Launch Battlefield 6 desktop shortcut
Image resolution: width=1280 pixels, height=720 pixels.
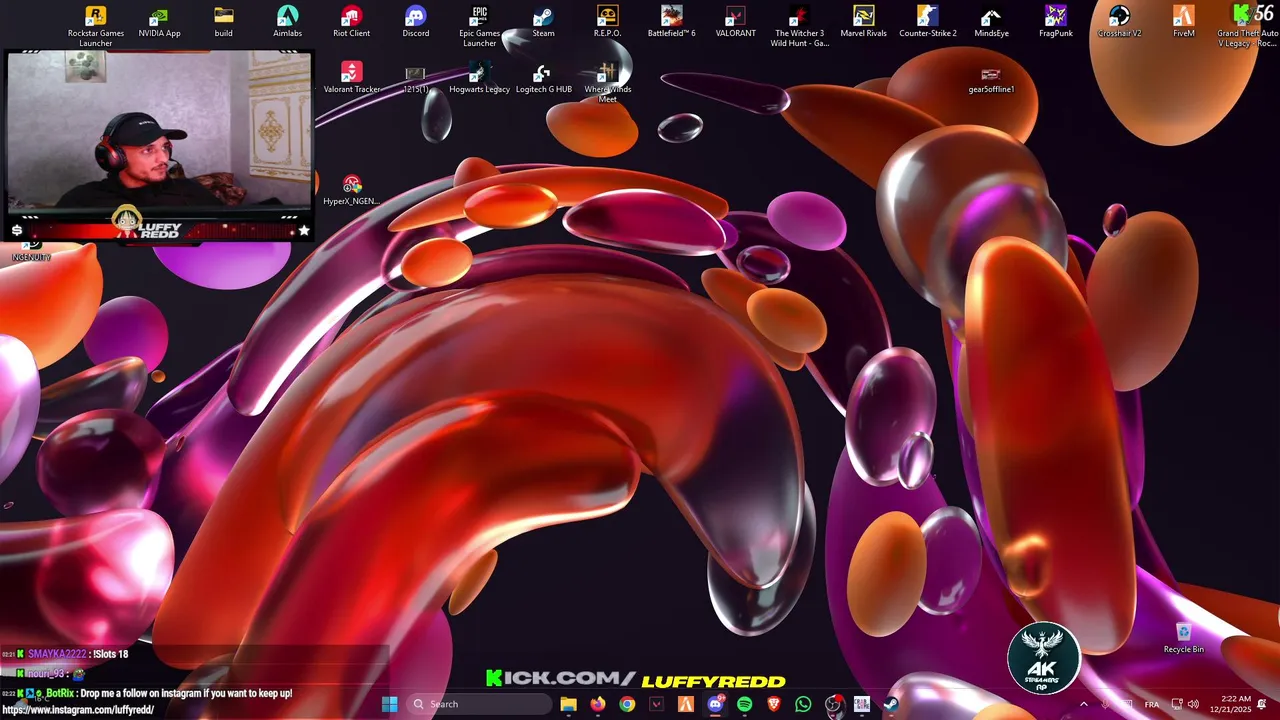672,22
